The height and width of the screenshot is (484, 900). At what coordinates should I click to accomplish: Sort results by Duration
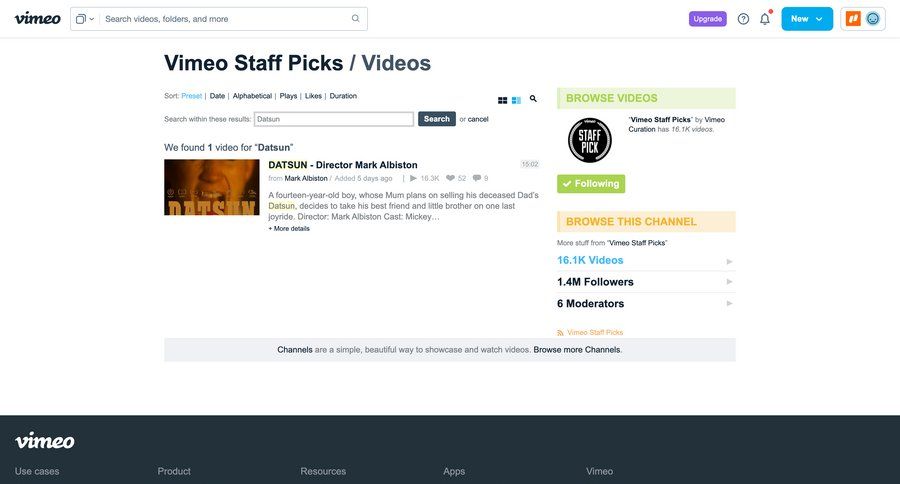(x=343, y=96)
